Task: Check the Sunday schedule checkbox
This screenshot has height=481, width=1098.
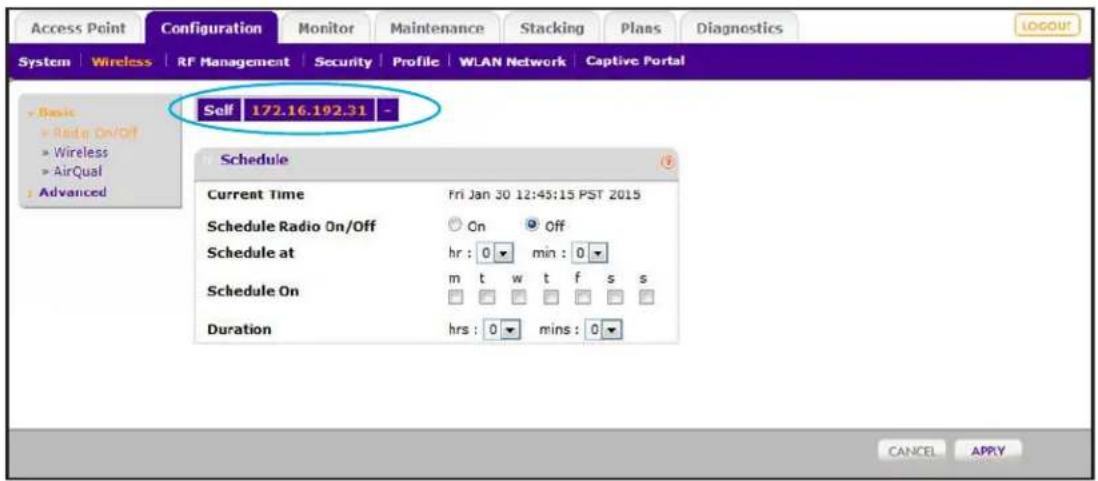Action: coord(646,298)
